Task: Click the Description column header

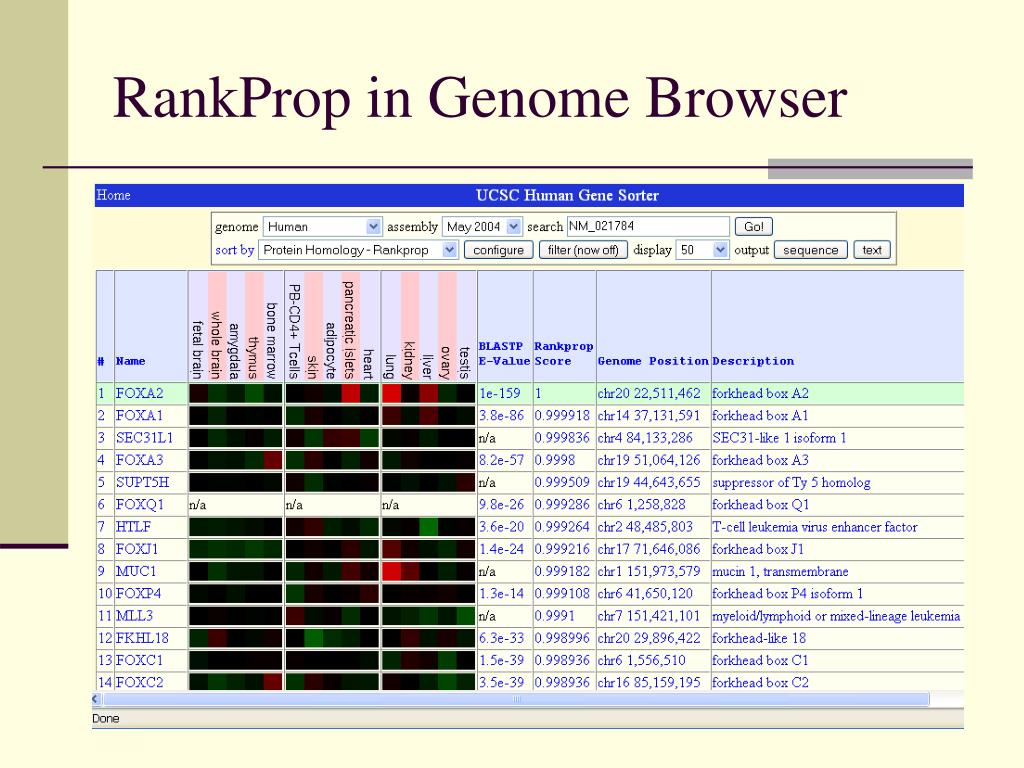Action: click(753, 360)
